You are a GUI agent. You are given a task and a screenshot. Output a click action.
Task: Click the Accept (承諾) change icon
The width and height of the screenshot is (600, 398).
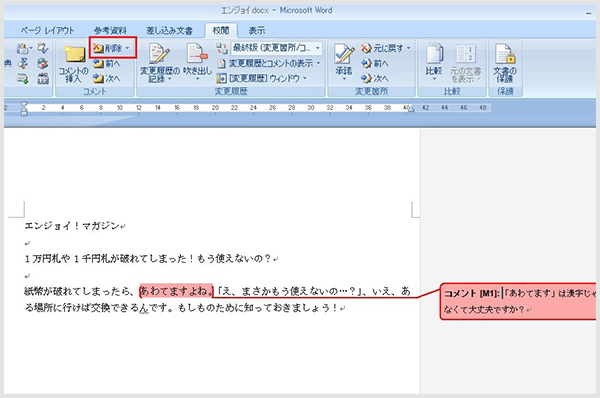344,54
